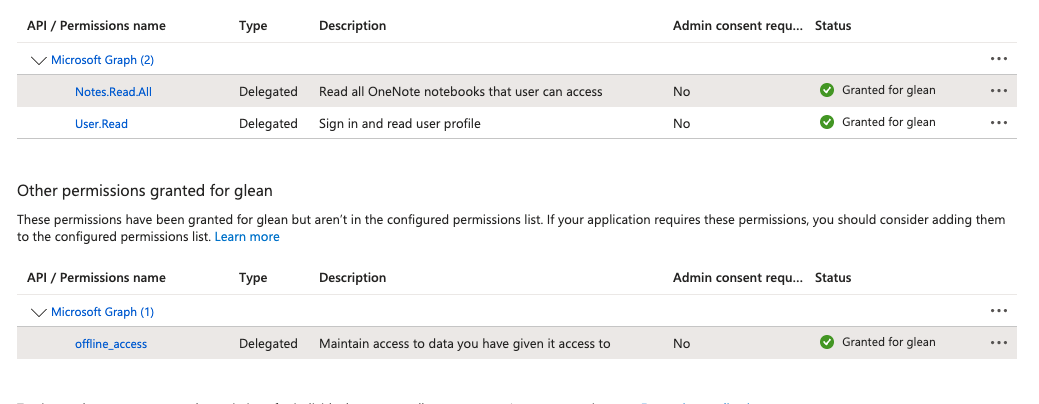This screenshot has height=404, width=1039.
Task: Click green granted checkmark for User.Read
Action: (x=827, y=122)
